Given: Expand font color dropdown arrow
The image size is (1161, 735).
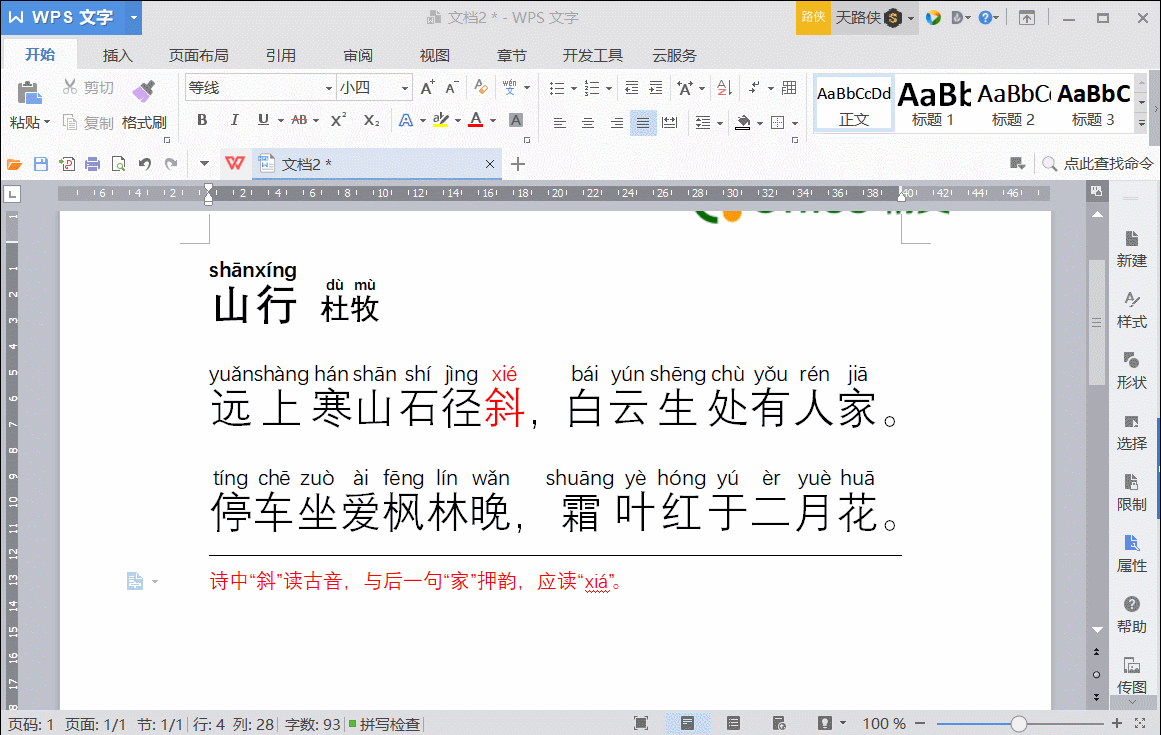Looking at the screenshot, I should (493, 120).
